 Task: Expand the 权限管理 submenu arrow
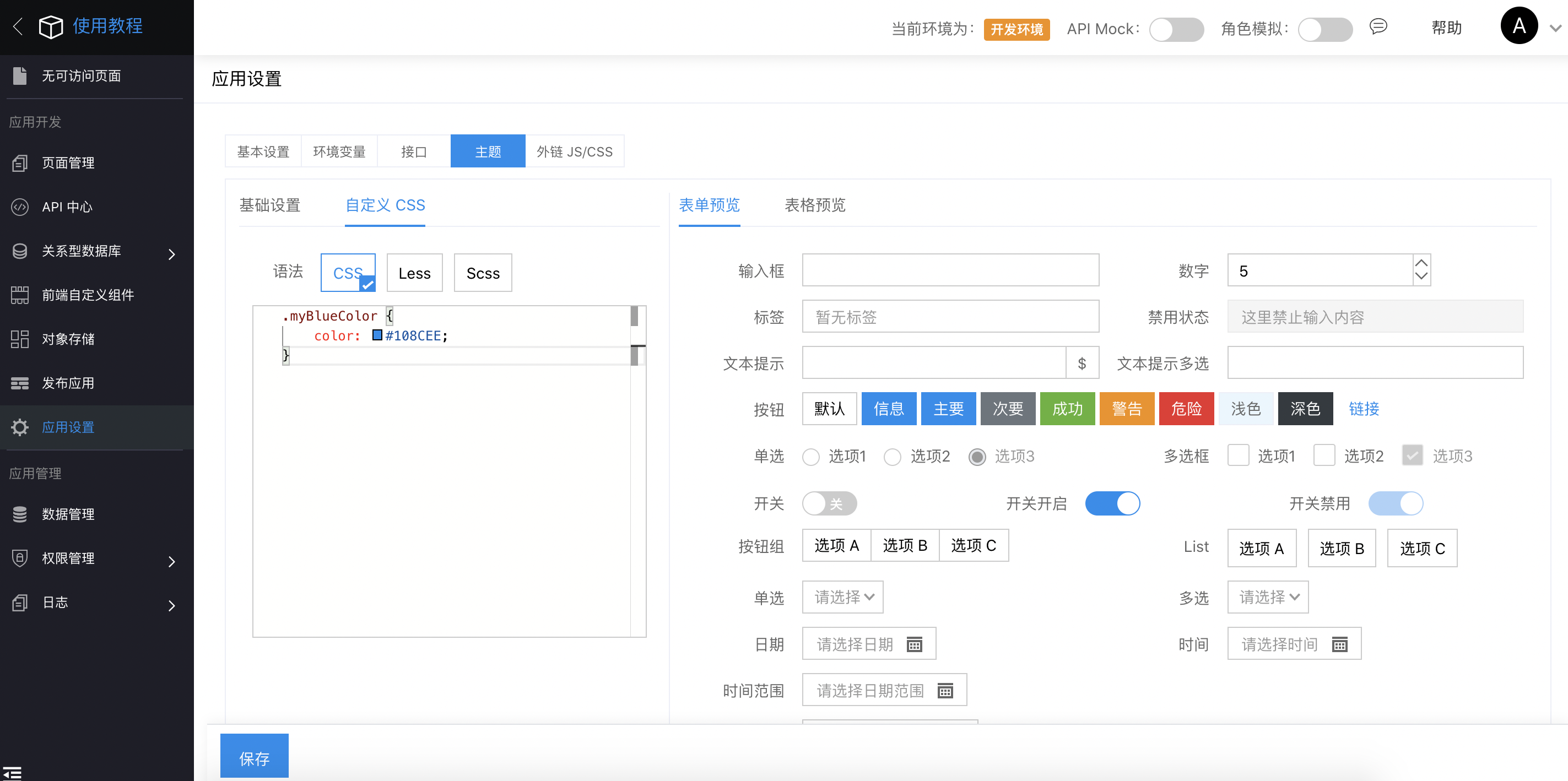(x=172, y=561)
